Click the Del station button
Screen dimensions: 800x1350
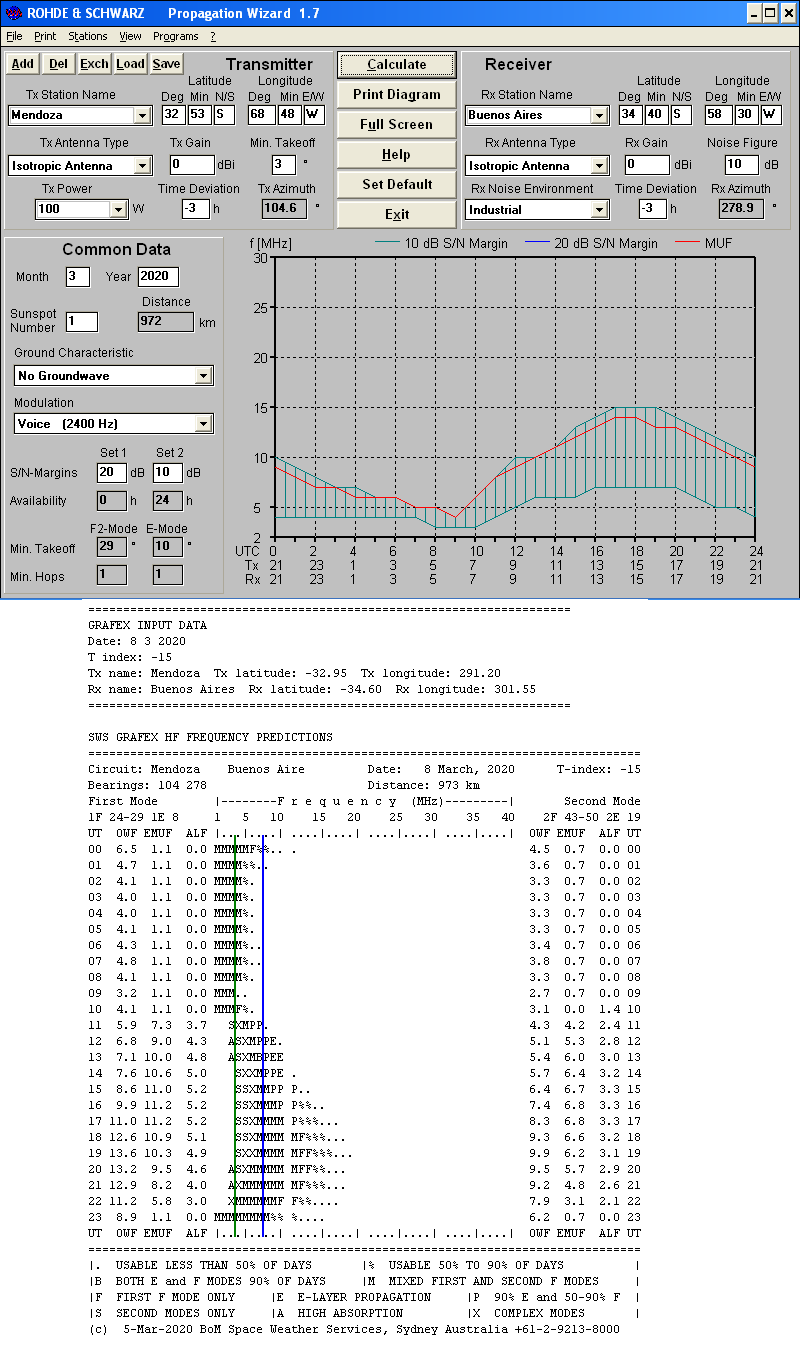[x=59, y=64]
